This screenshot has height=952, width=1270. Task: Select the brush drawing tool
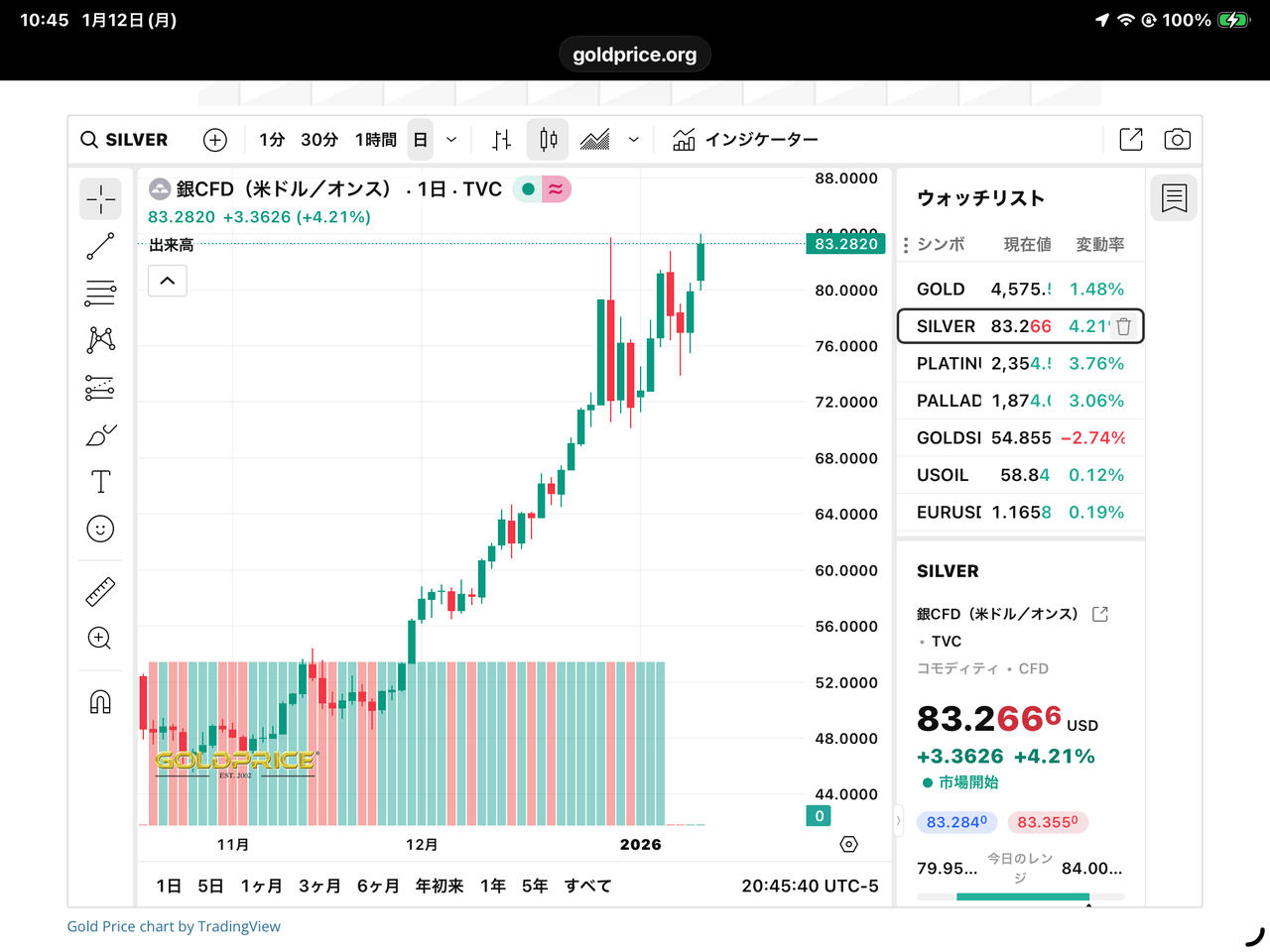pyautogui.click(x=100, y=435)
